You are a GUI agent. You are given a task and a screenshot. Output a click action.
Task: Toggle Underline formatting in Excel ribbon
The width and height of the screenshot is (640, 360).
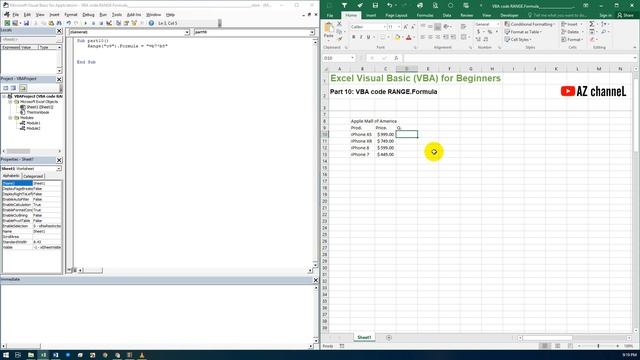[368, 38]
